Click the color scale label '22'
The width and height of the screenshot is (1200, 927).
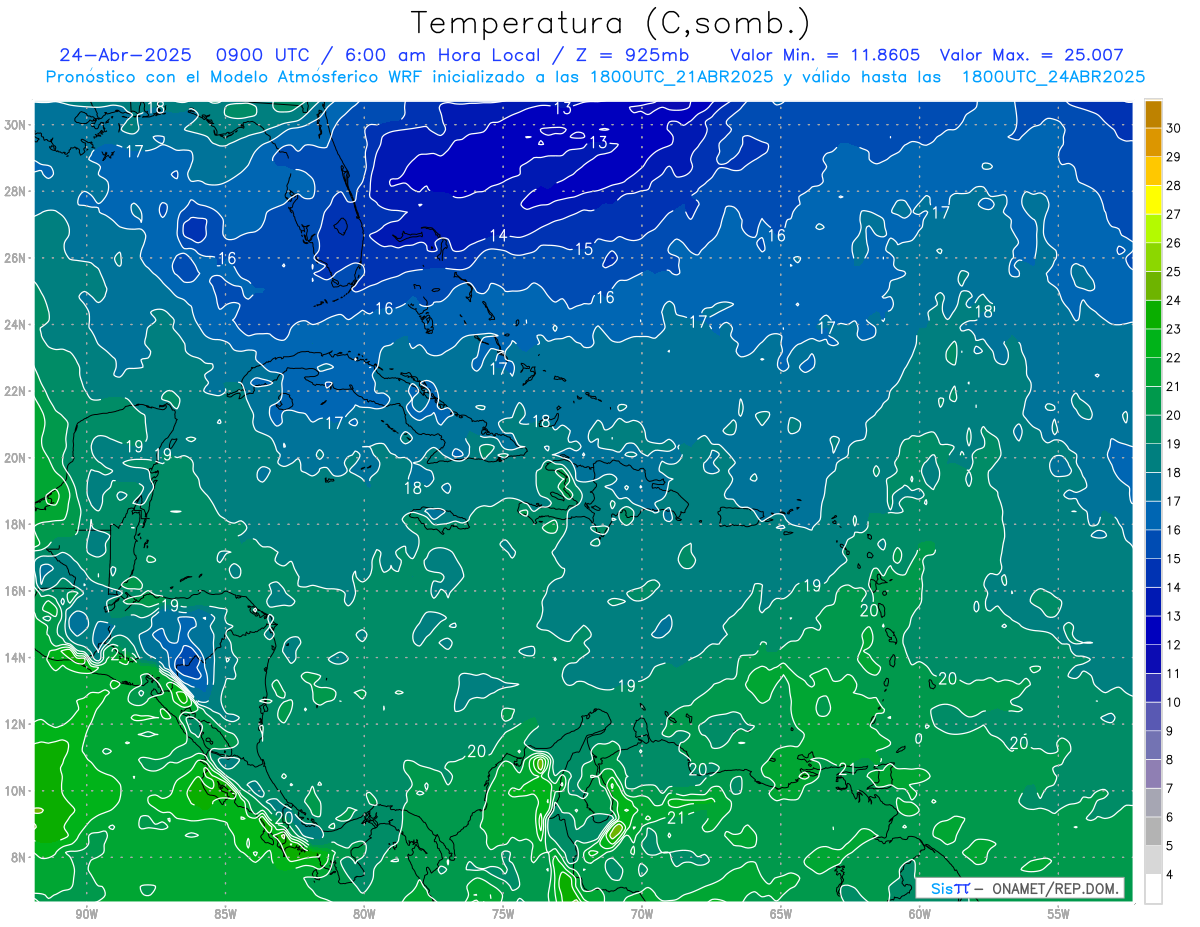[x=1173, y=358]
